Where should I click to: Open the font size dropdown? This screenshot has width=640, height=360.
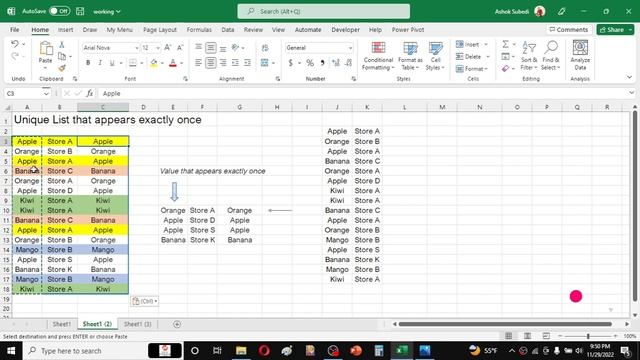click(158, 48)
